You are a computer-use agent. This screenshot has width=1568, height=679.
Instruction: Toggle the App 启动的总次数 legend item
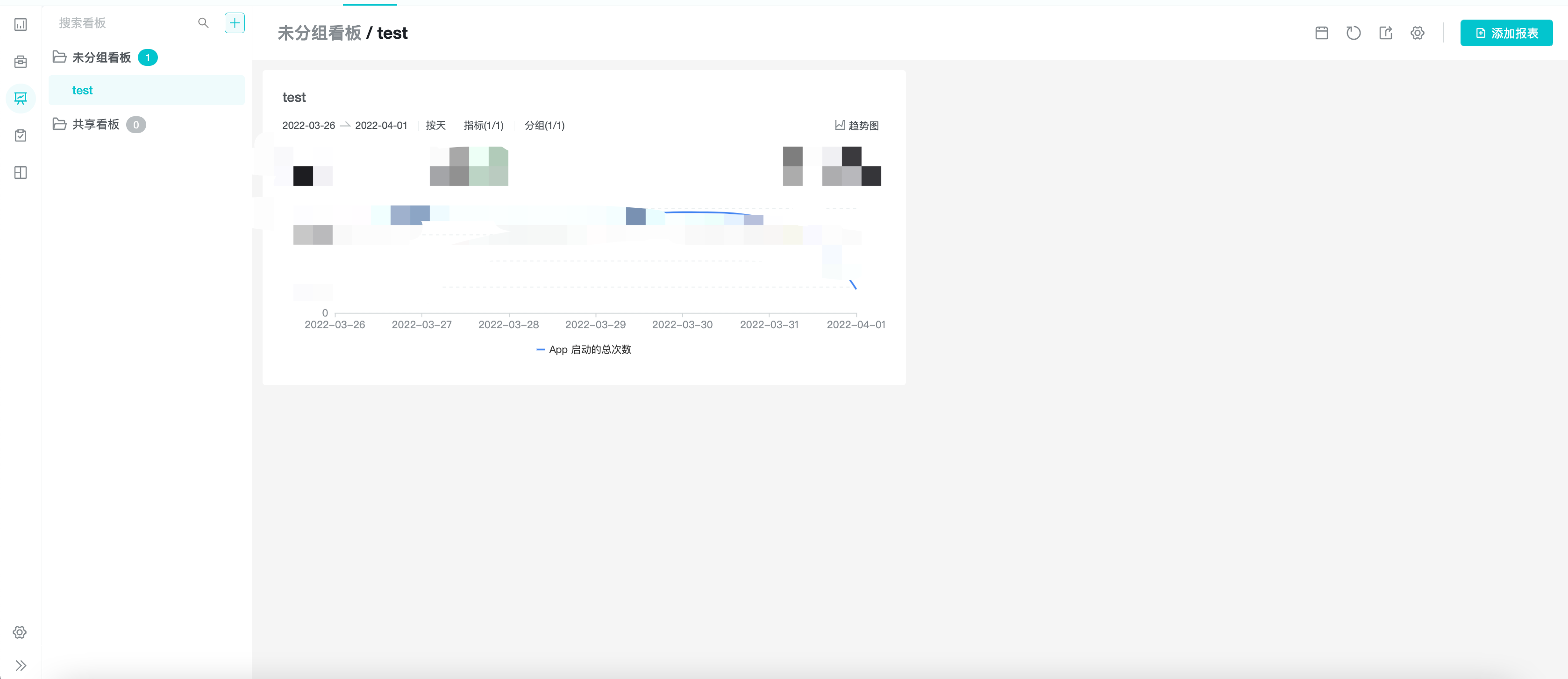(x=584, y=349)
